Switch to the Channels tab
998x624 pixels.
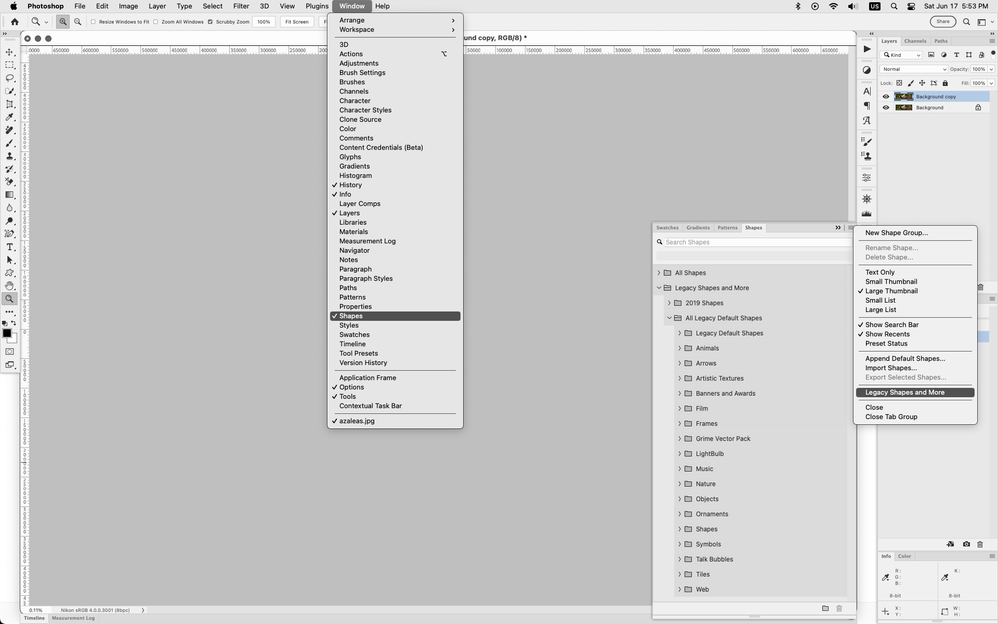(x=915, y=41)
